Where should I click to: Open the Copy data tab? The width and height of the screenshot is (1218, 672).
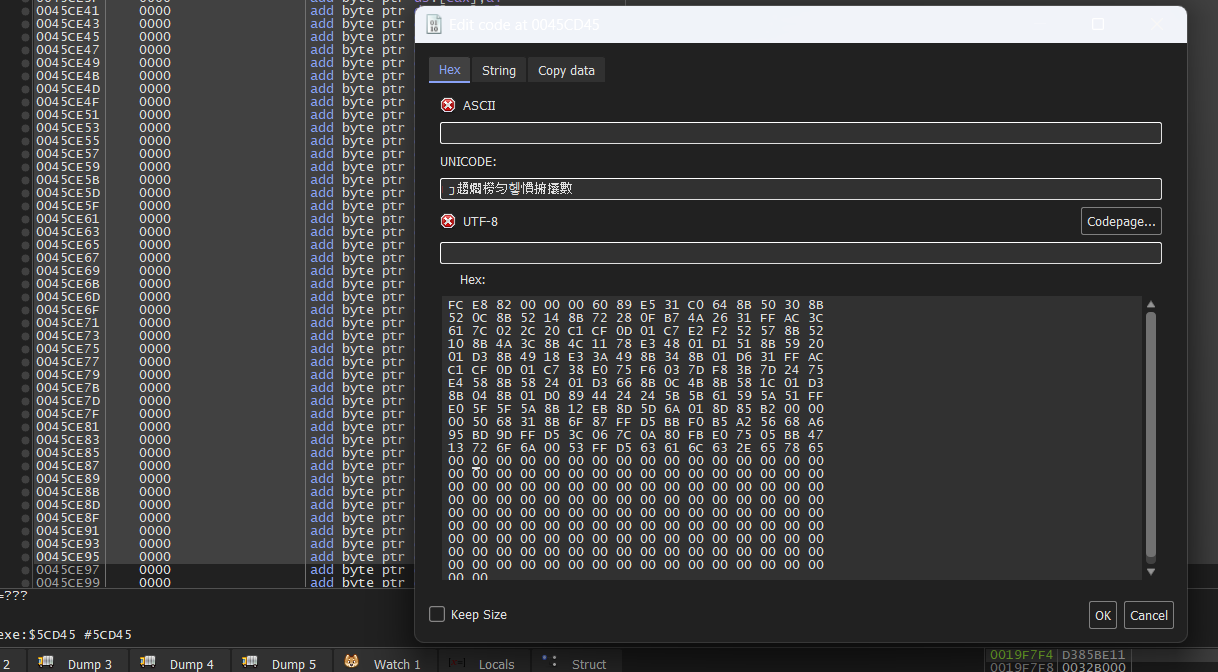pos(566,70)
